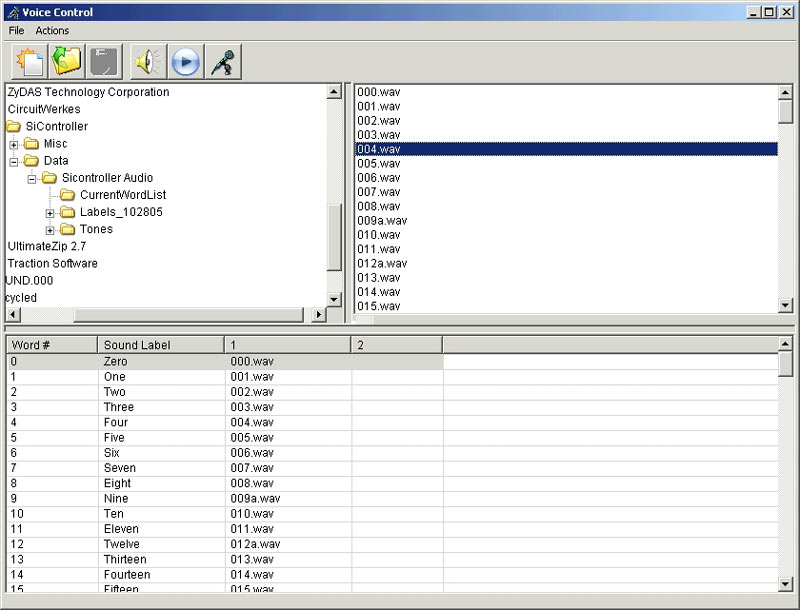Click the Sound Label column header

(160, 345)
